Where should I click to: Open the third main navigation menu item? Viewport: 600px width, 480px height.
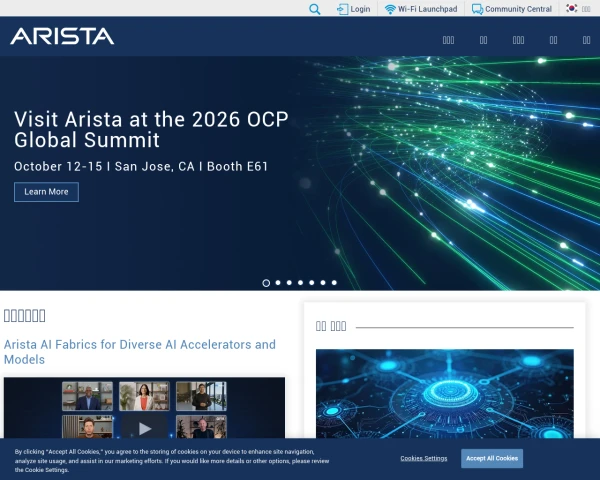coord(518,40)
